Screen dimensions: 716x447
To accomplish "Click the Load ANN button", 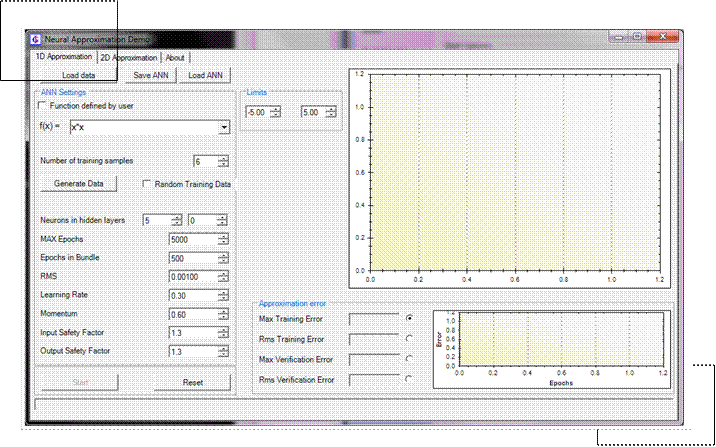I will (x=206, y=75).
